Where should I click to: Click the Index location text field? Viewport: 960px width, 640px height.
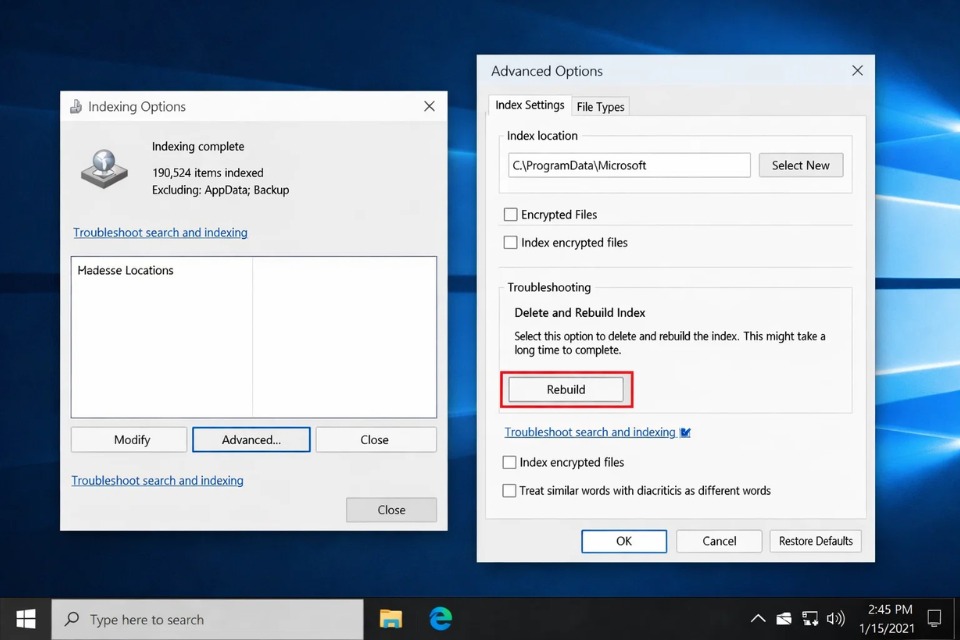[x=628, y=165]
